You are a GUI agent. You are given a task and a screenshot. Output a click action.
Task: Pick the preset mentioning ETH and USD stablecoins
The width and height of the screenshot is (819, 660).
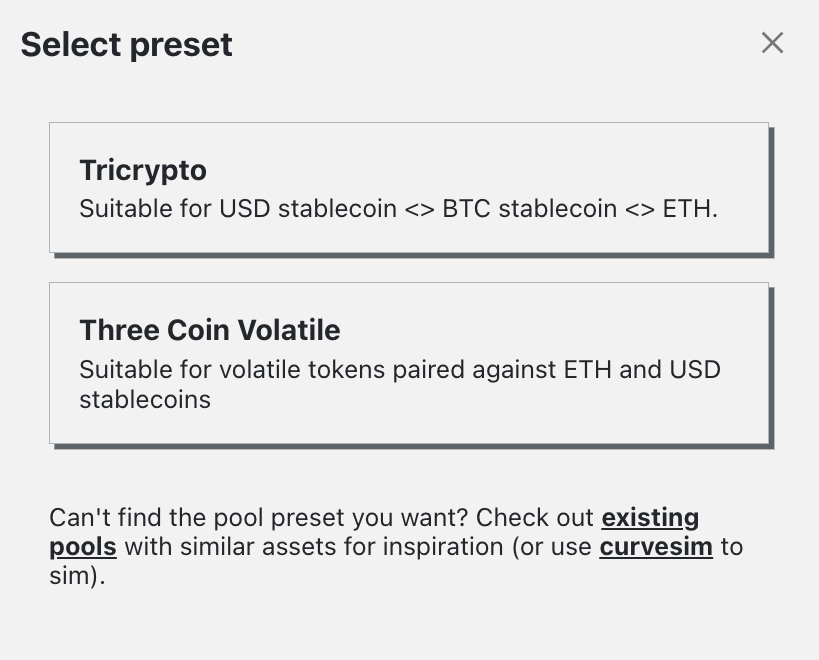(409, 363)
